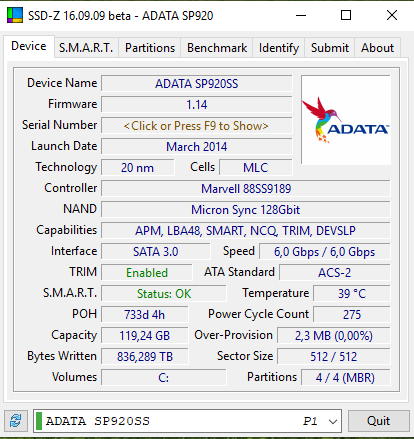Image resolution: width=414 pixels, height=439 pixels.
Task: Click S.M.A.R.T. value 'Status: OK'
Action: tap(164, 294)
